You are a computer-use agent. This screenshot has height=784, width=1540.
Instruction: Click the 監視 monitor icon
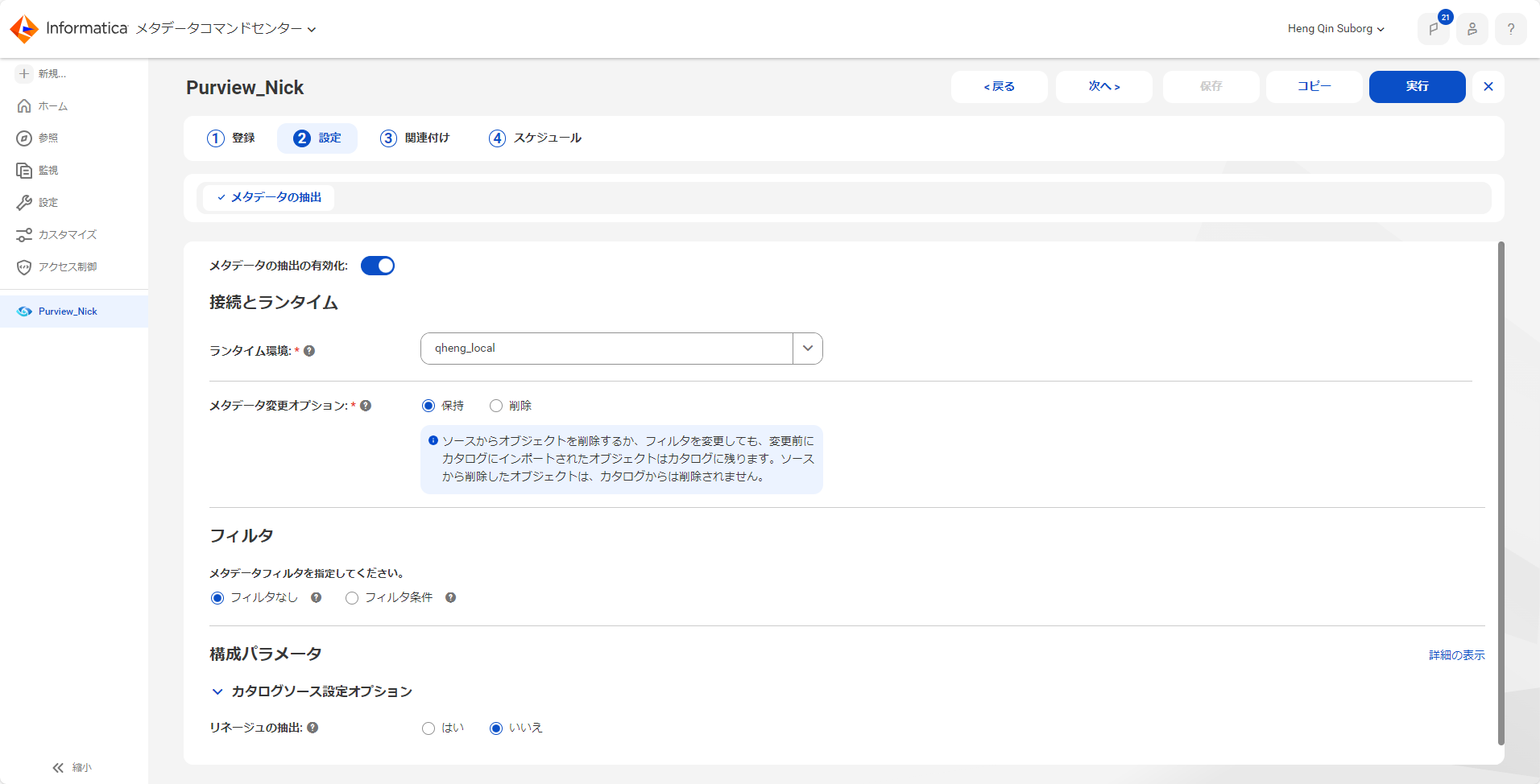(x=24, y=170)
